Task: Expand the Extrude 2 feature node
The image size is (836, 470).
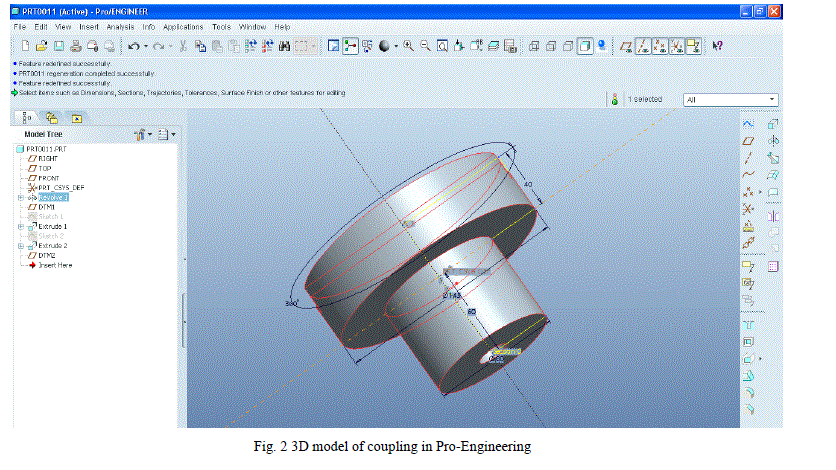Action: point(20,245)
